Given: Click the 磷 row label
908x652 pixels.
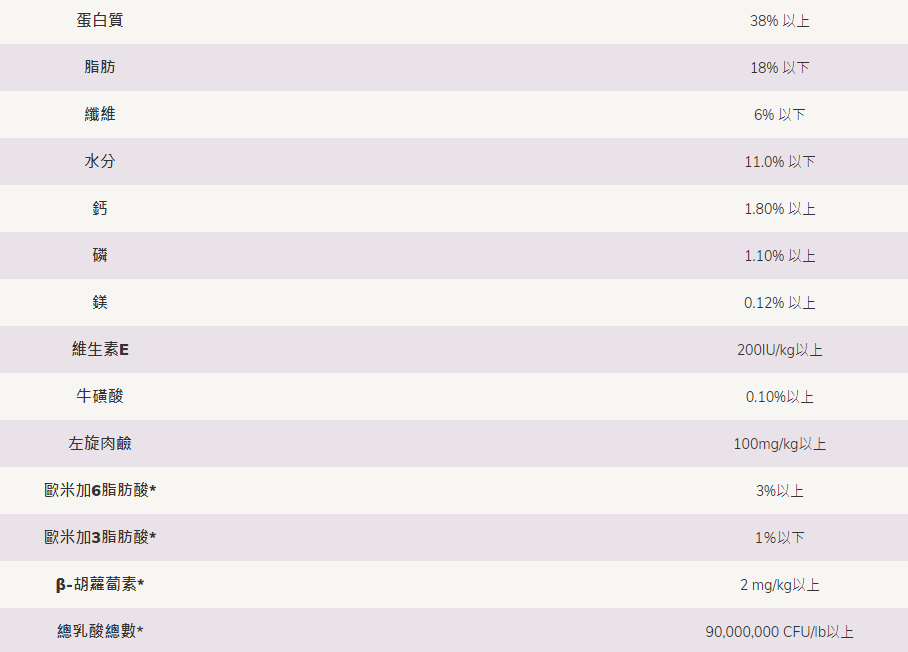Looking at the screenshot, I should click(x=100, y=256).
